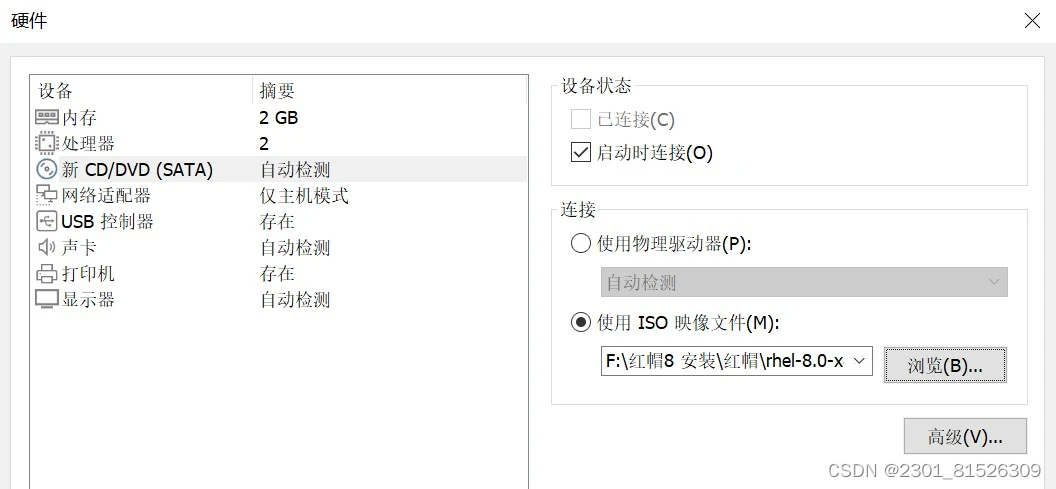
Task: Open the 高级(V)... advanced settings button
Action: 965,436
